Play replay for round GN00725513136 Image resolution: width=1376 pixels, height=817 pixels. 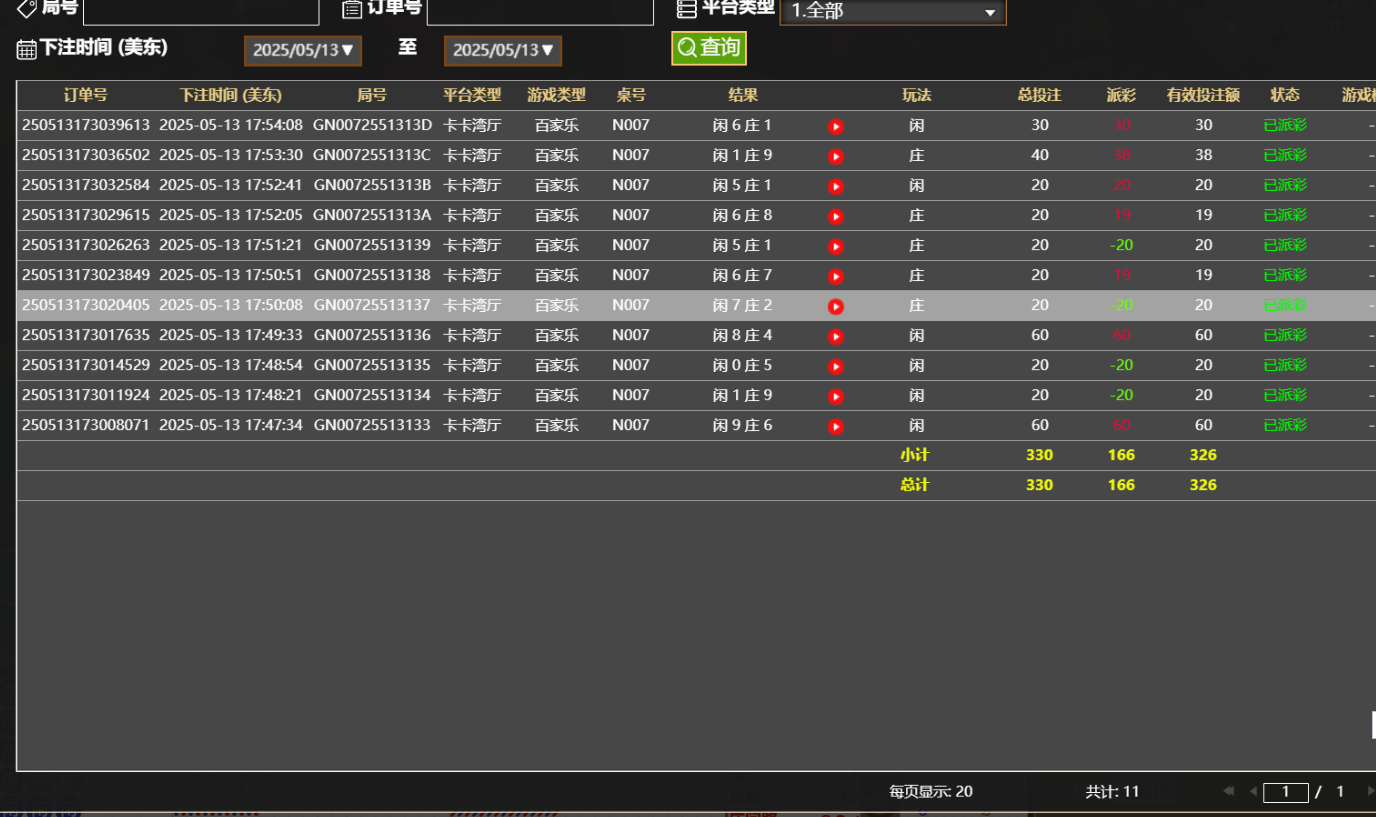(x=836, y=336)
